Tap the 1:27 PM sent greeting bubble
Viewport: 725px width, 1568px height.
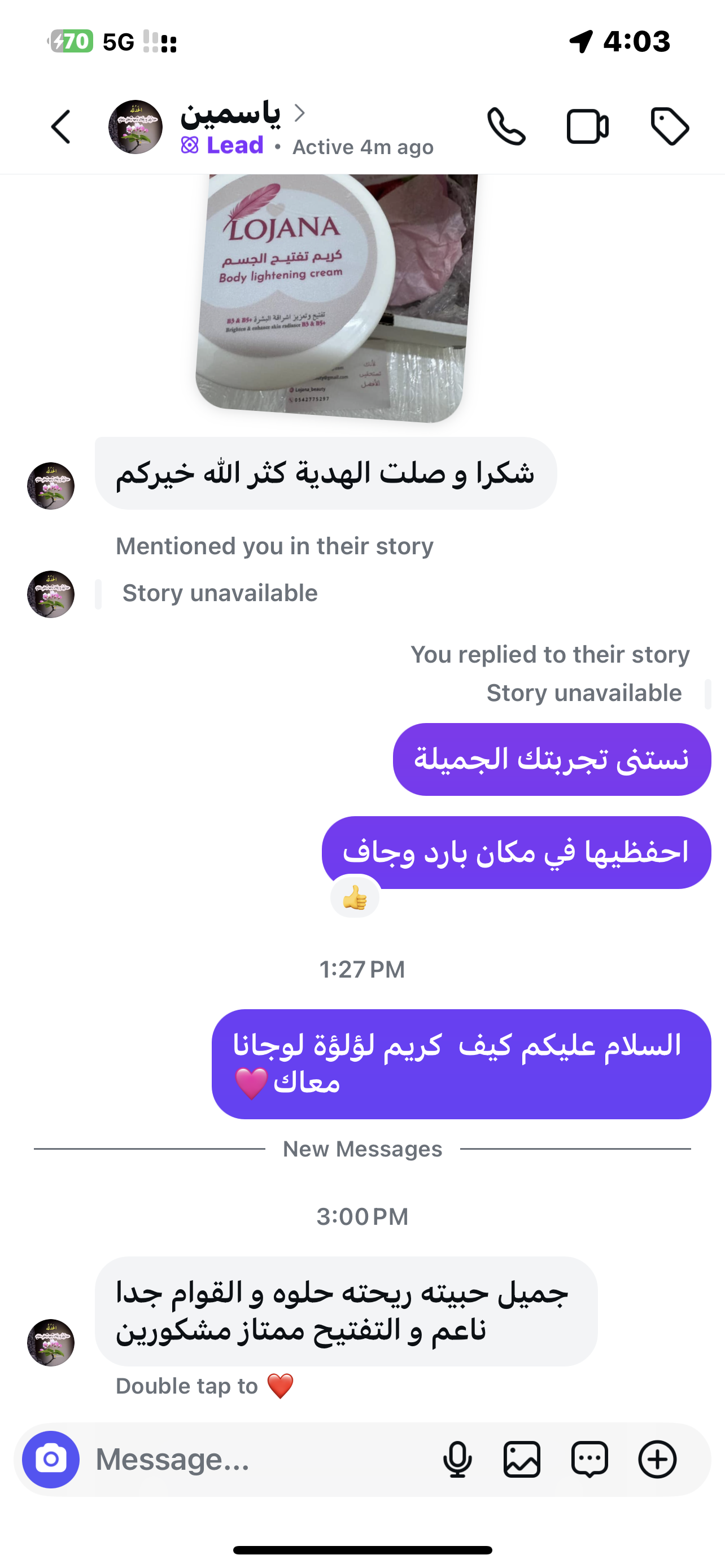point(461,1063)
